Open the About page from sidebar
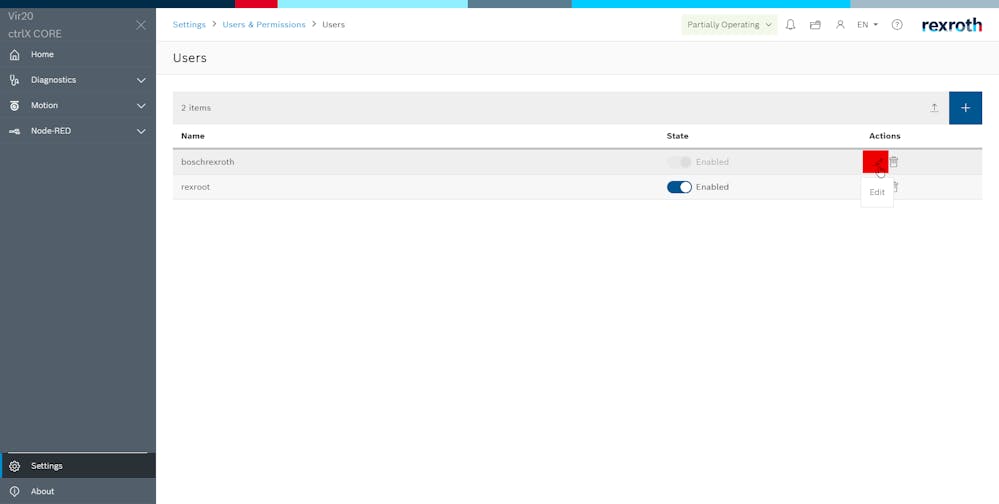Image resolution: width=999 pixels, height=504 pixels. [x=78, y=491]
